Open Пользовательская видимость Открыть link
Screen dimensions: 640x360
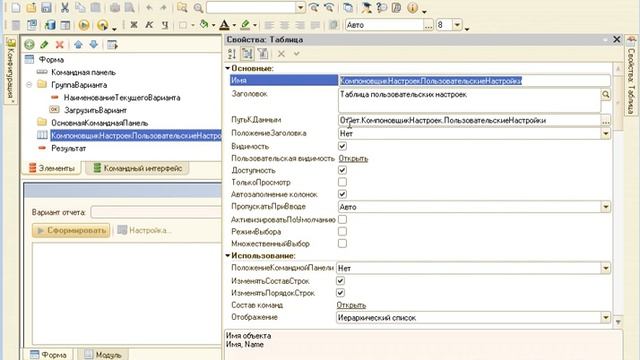tap(353, 158)
